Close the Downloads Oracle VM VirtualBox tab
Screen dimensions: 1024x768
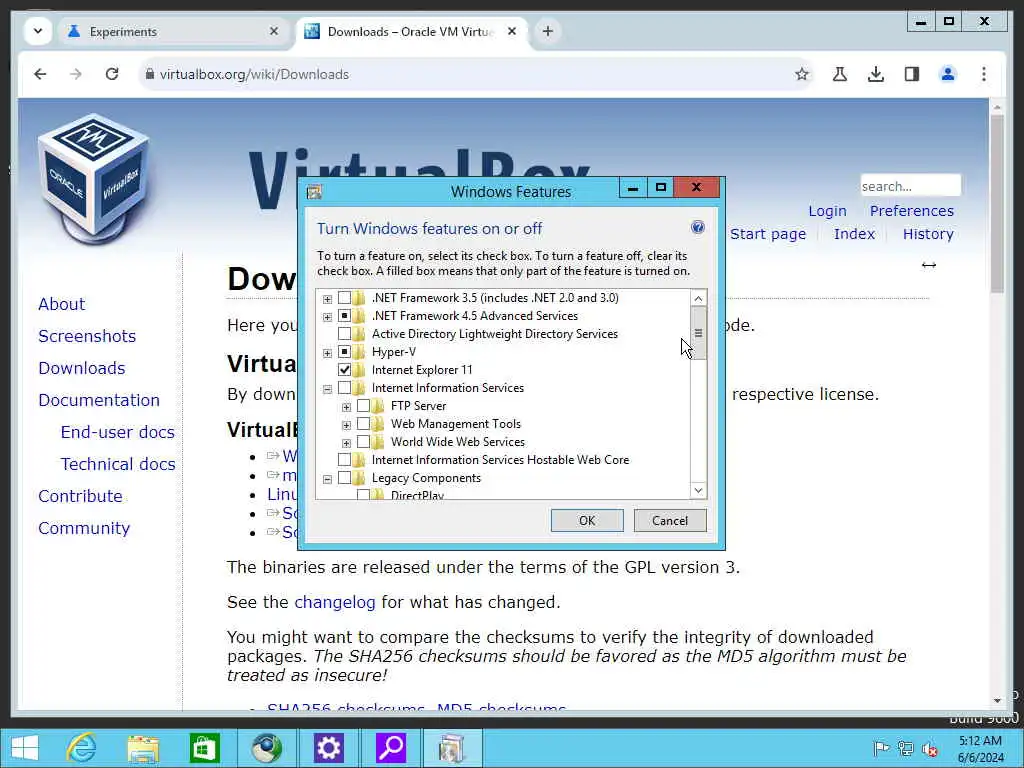pos(512,31)
